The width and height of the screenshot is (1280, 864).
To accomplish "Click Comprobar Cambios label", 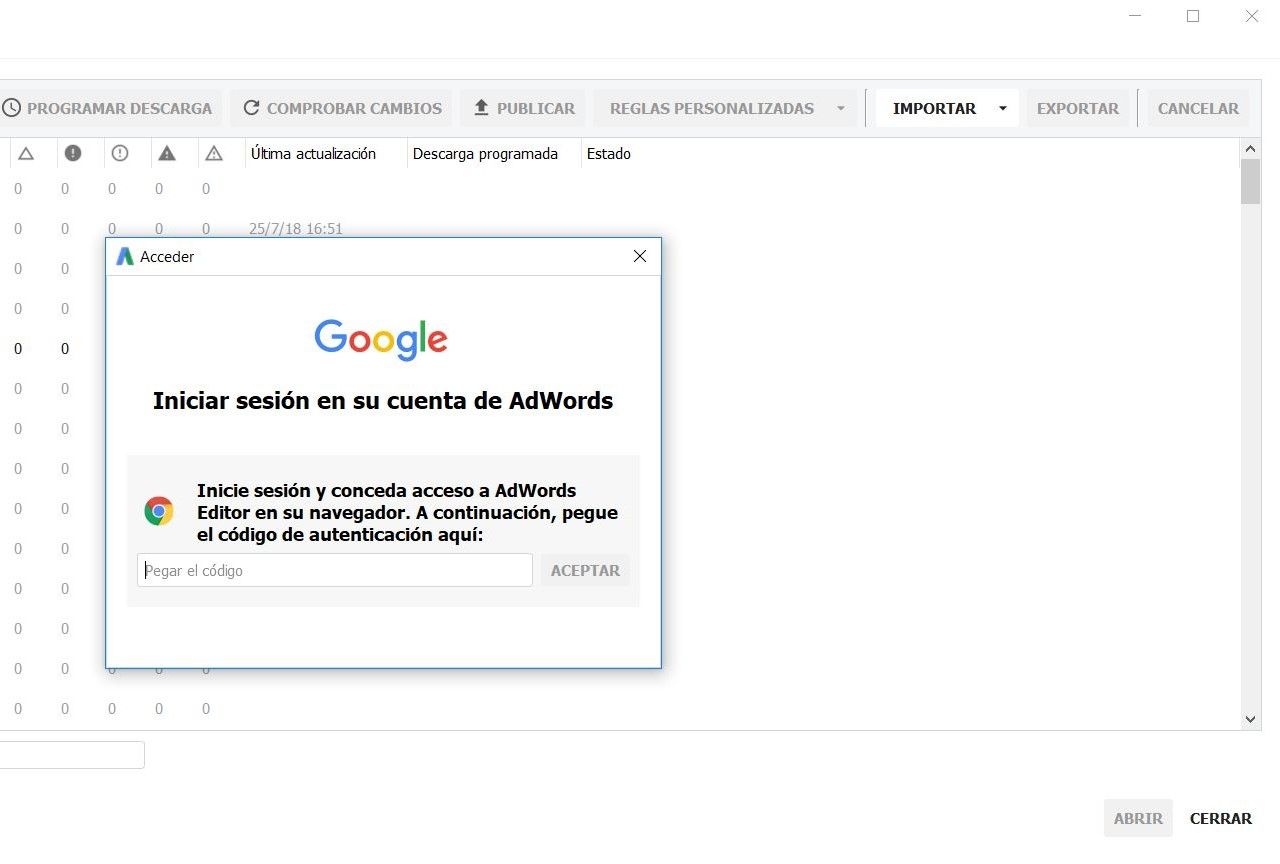I will pos(354,108).
